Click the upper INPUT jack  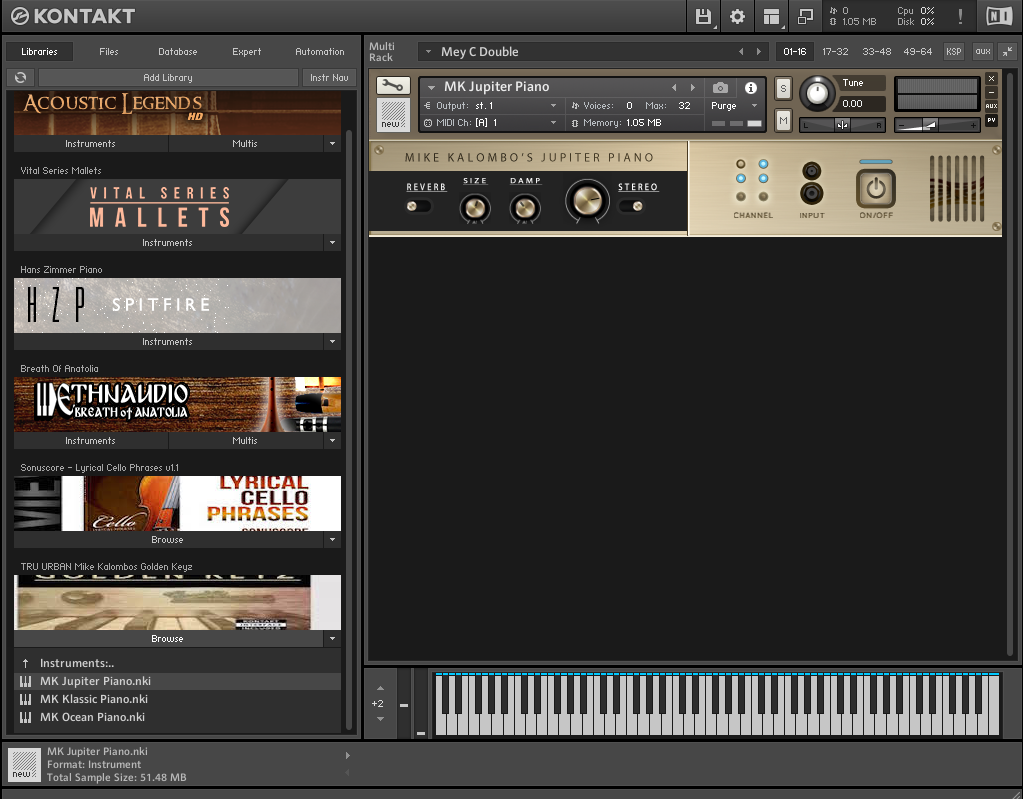(x=812, y=171)
